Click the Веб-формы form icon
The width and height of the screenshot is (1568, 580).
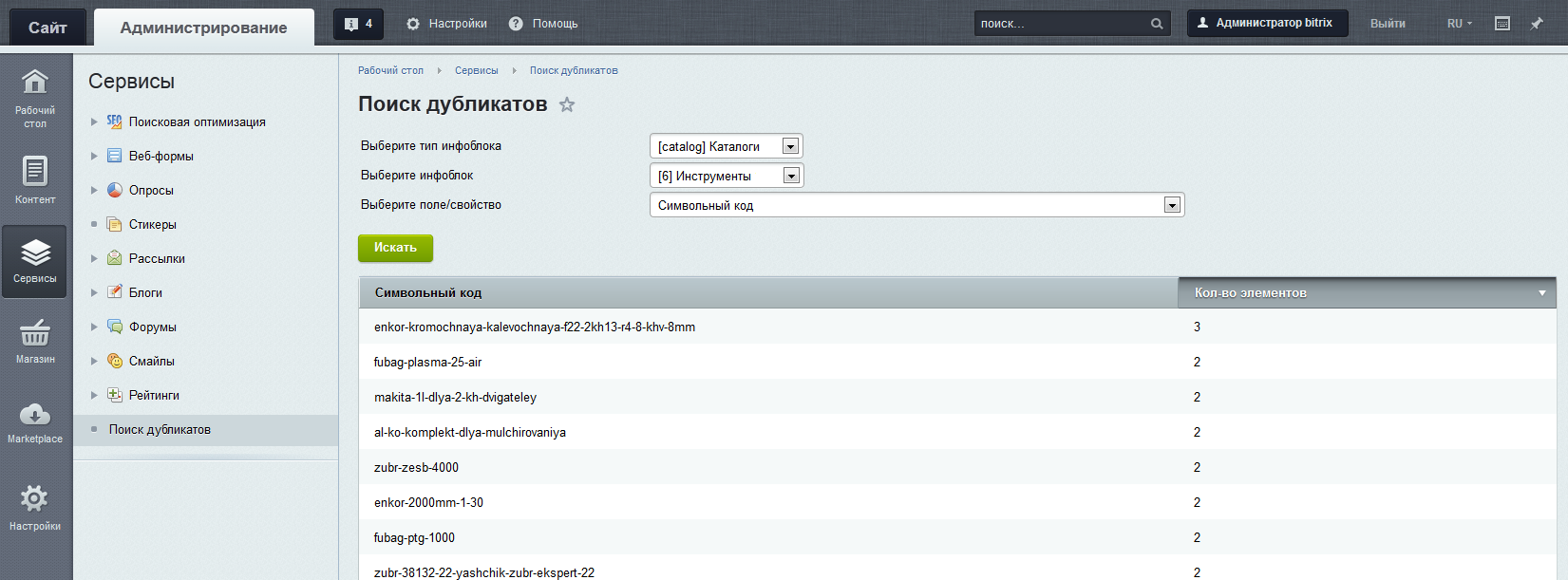click(x=114, y=156)
